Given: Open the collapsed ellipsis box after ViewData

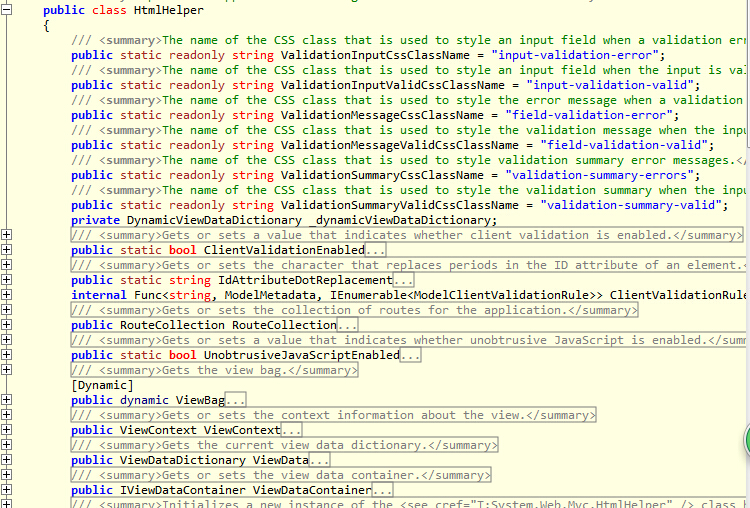Looking at the screenshot, I should [x=319, y=460].
